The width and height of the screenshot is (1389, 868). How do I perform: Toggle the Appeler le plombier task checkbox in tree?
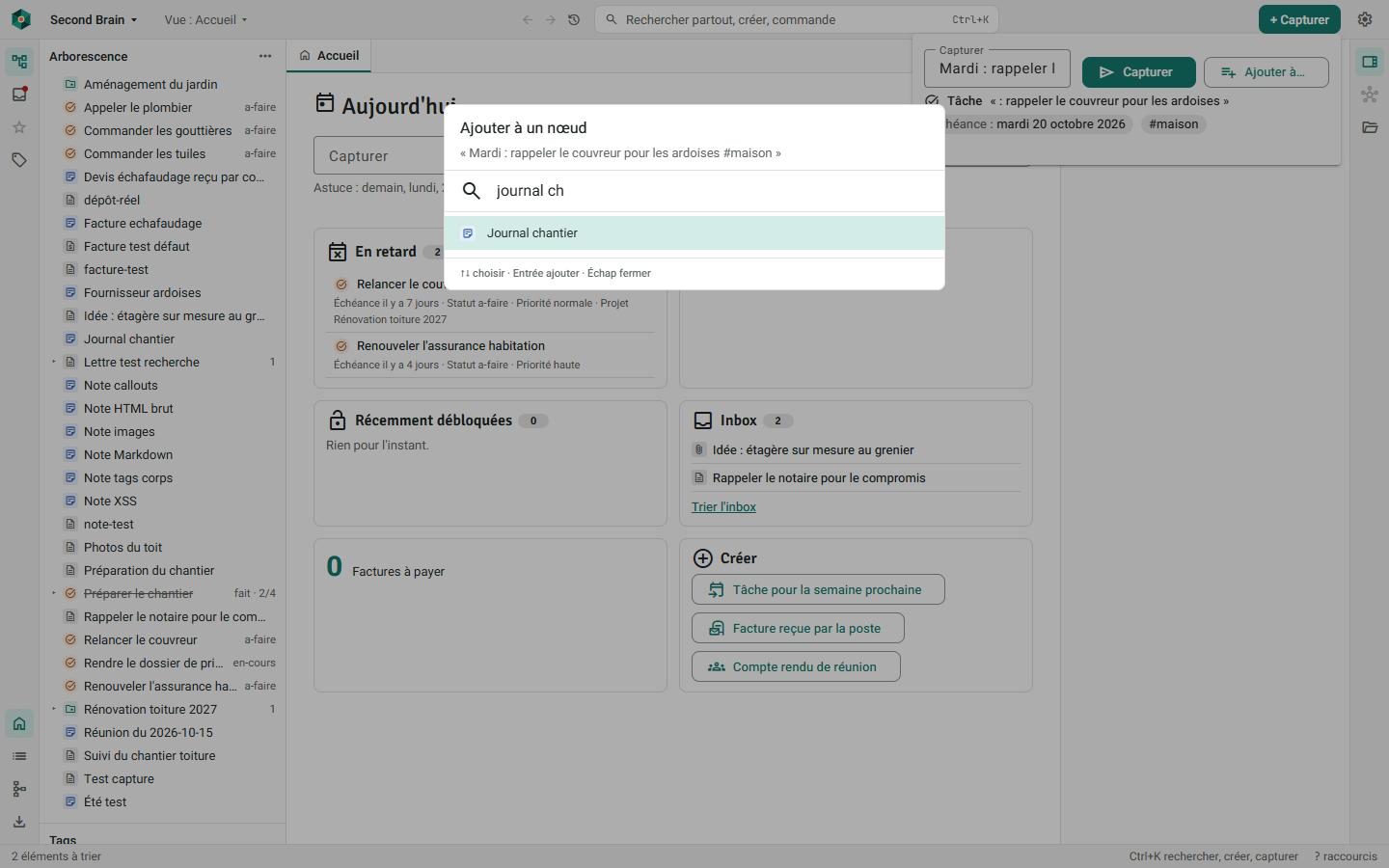[70, 107]
